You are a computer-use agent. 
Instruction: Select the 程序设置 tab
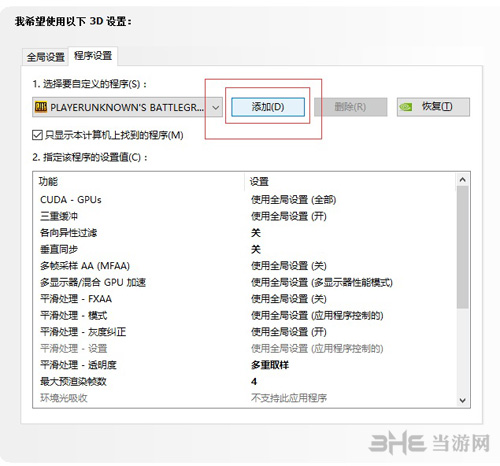[93, 56]
